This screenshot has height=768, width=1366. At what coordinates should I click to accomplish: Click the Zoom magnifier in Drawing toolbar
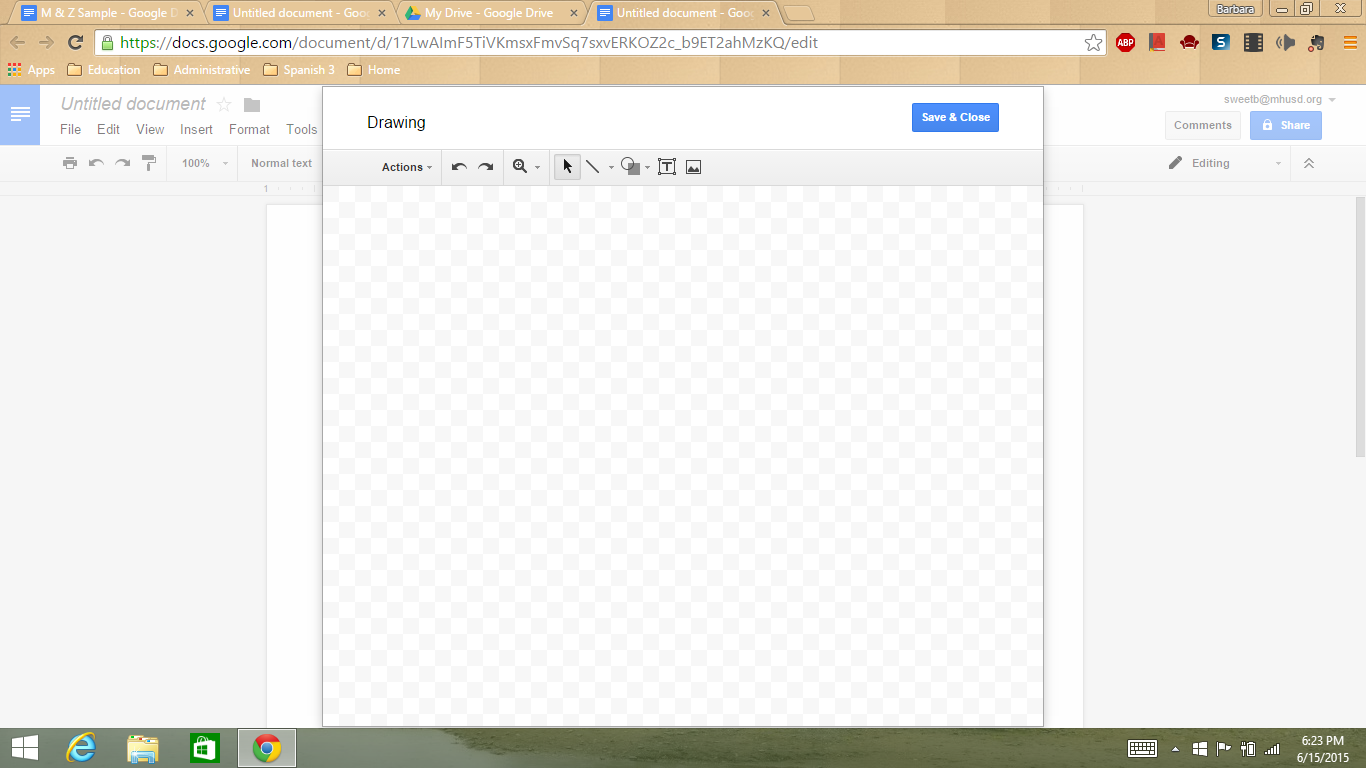(x=520, y=167)
